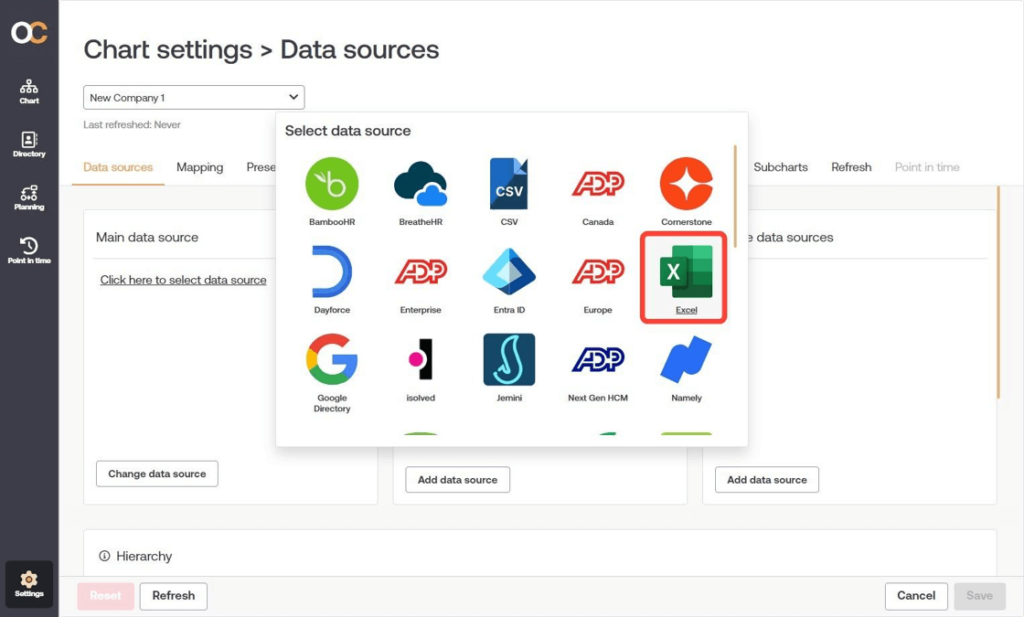1024x617 pixels.
Task: Switch to the Subcharts tab
Action: (780, 167)
